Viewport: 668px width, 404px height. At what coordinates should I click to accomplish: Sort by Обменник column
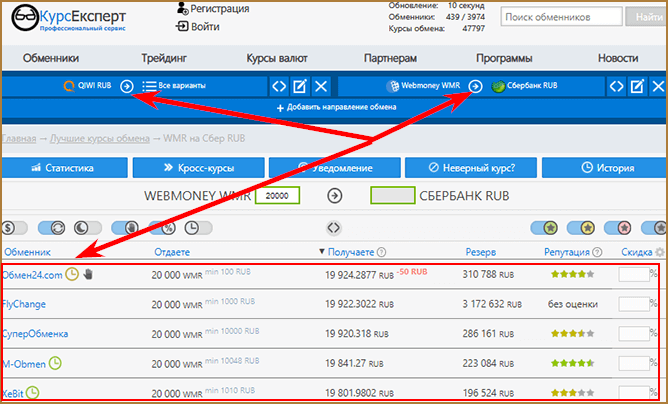[27, 252]
